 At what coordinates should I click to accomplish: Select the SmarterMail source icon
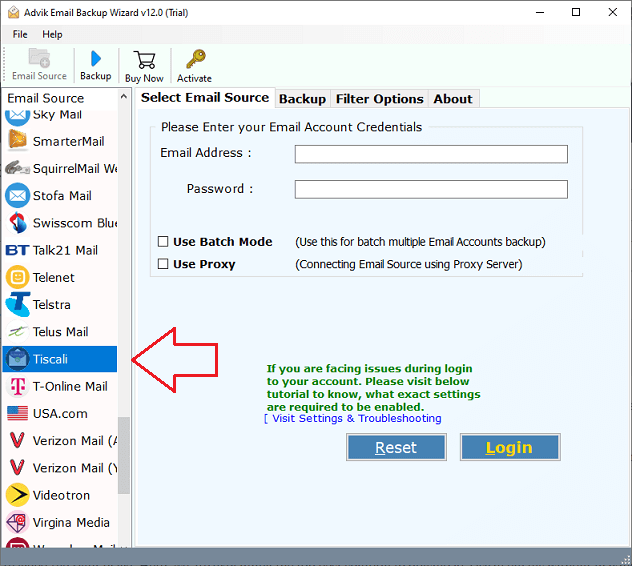(x=17, y=141)
